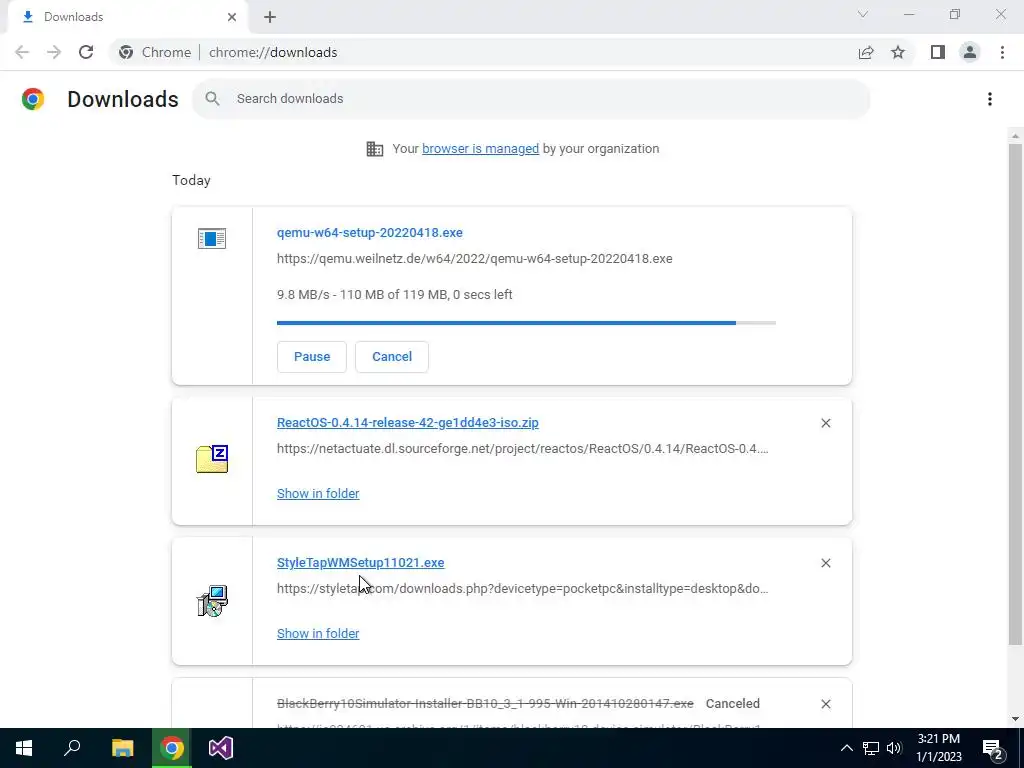
Task: Open the Windows Start menu
Action: [24, 748]
